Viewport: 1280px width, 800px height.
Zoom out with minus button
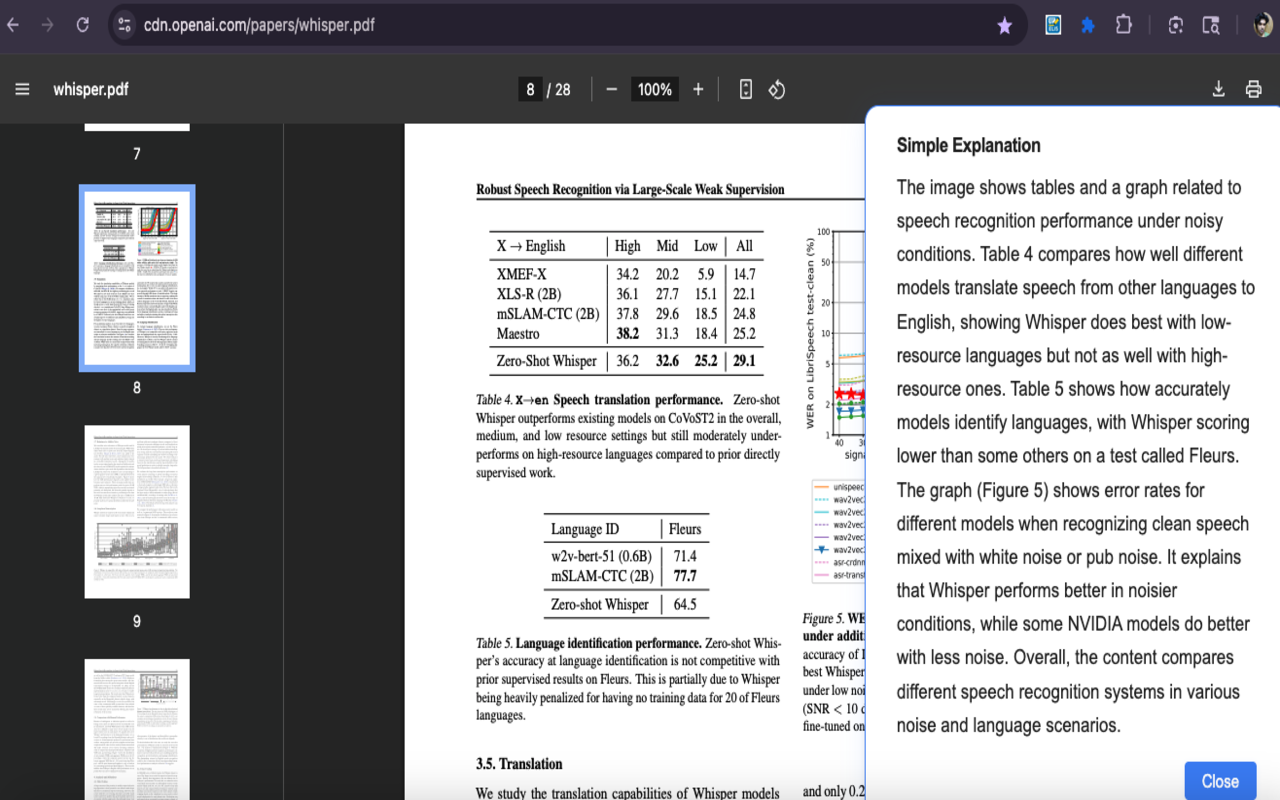coord(611,89)
